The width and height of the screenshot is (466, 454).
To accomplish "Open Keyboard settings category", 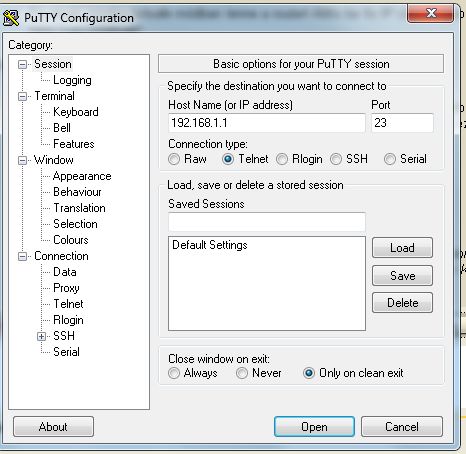I will [x=76, y=112].
